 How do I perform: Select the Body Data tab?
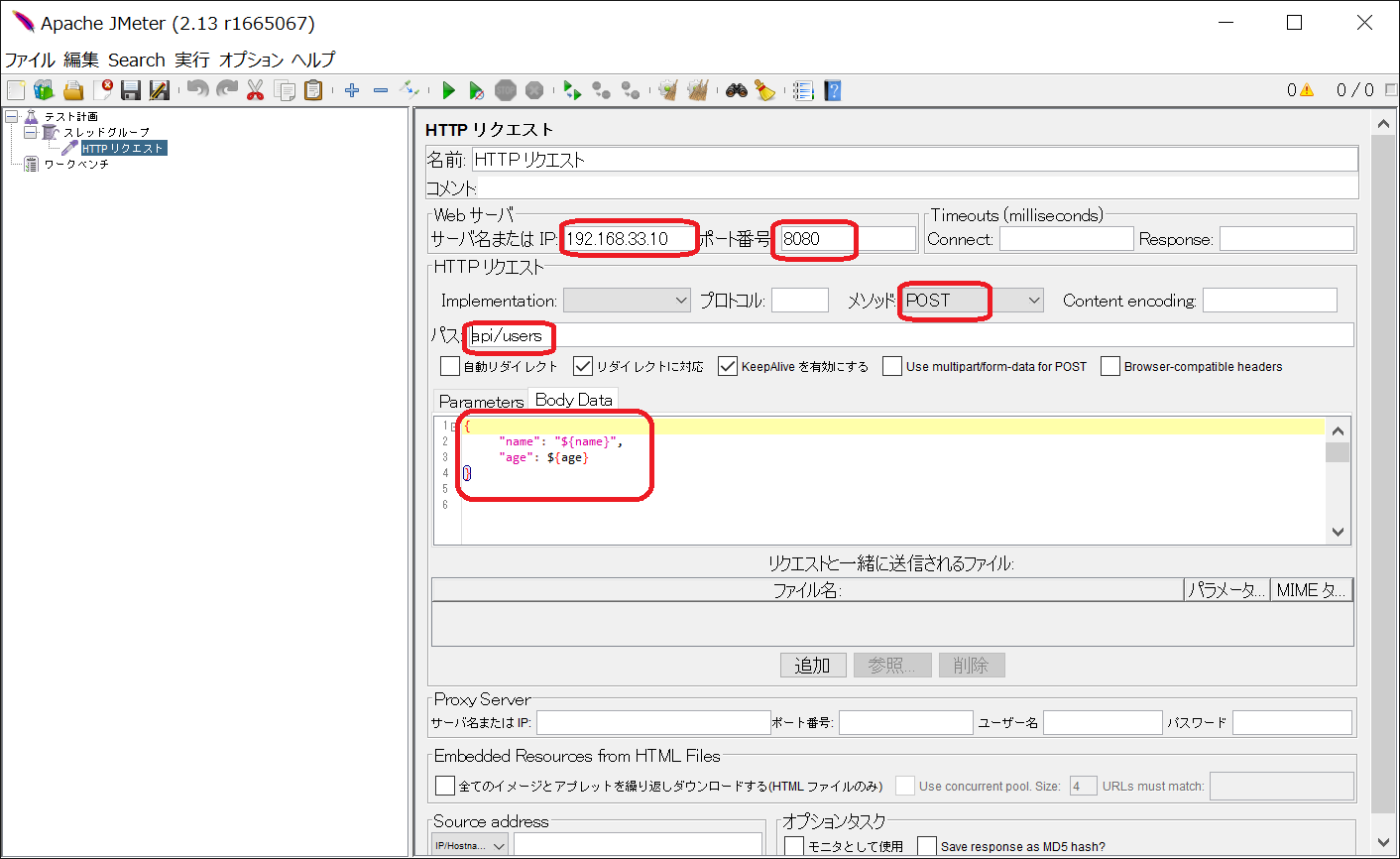(573, 400)
